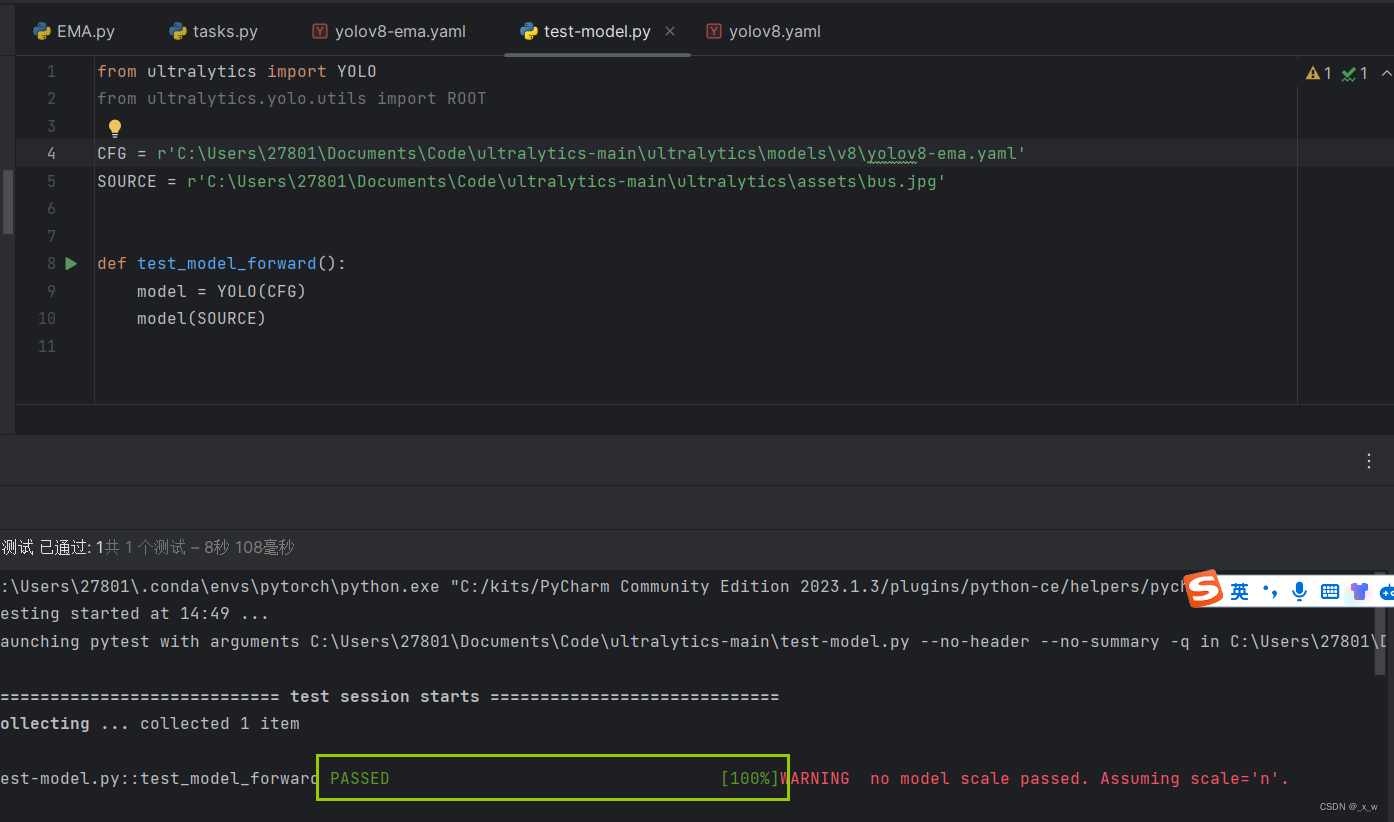Click line number 4 in the gutter

(x=52, y=153)
